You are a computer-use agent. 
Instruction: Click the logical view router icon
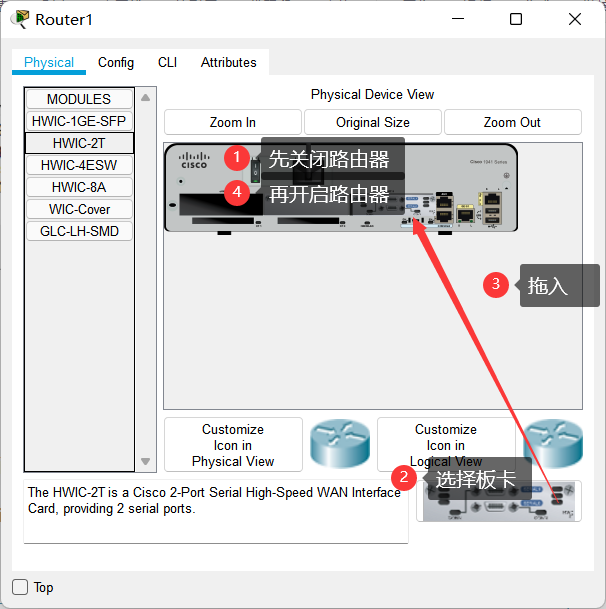tap(553, 444)
